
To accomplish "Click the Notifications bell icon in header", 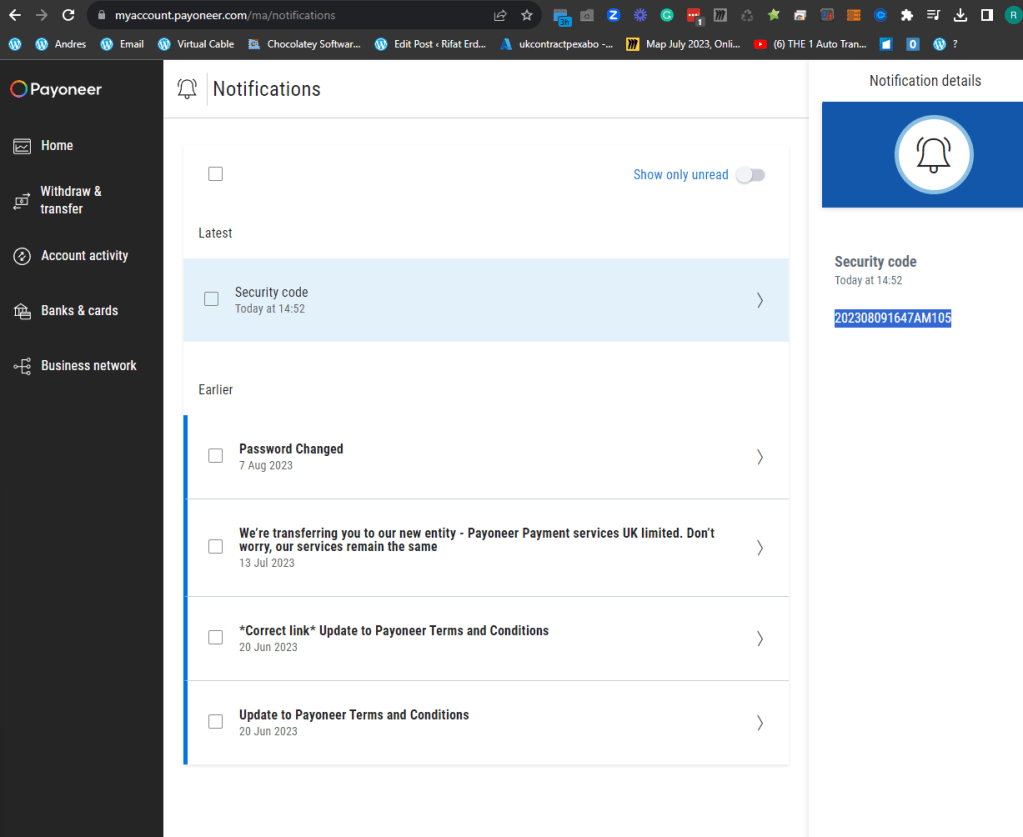I will (187, 89).
